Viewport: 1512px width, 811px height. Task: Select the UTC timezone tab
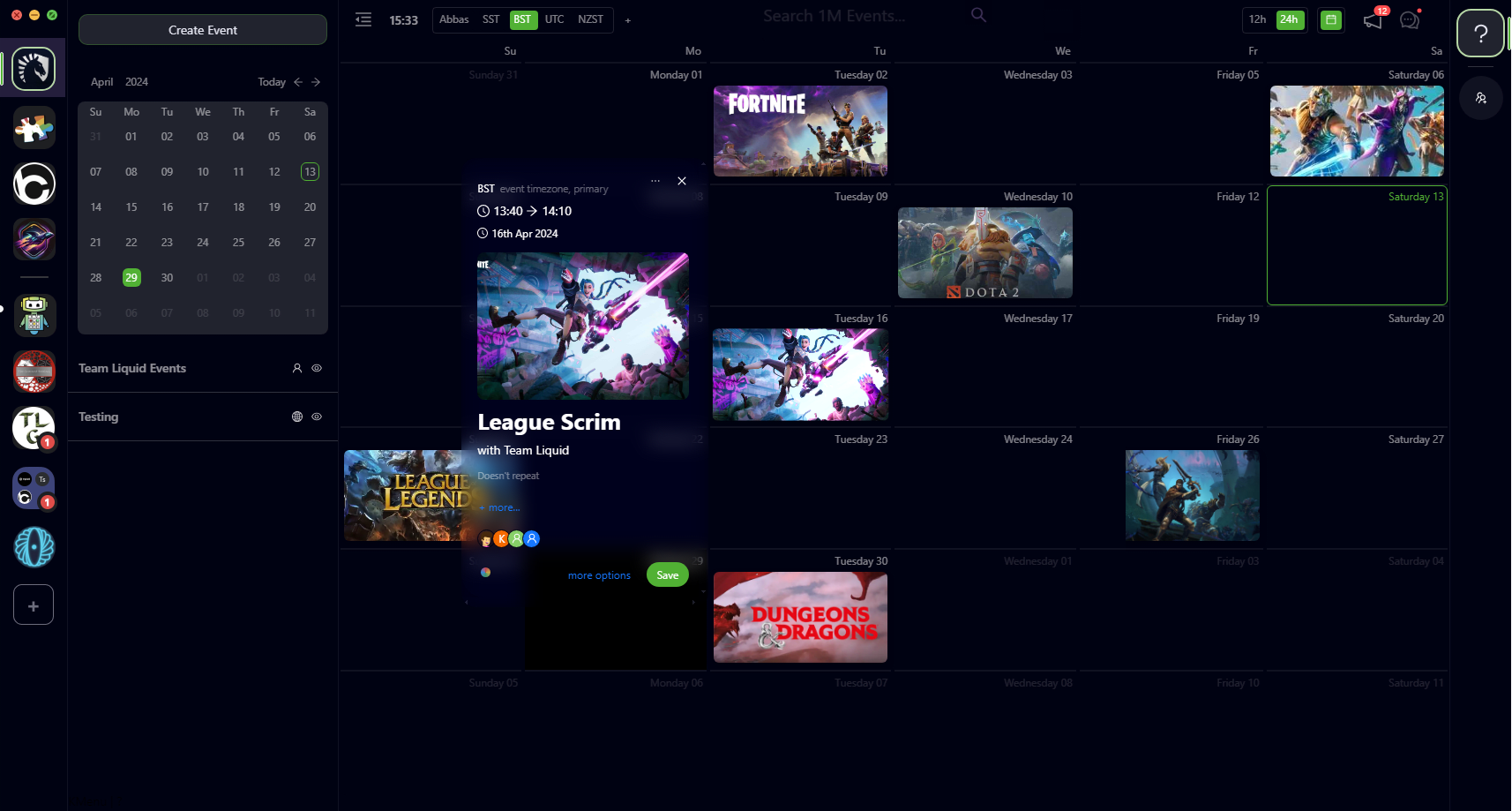[554, 19]
